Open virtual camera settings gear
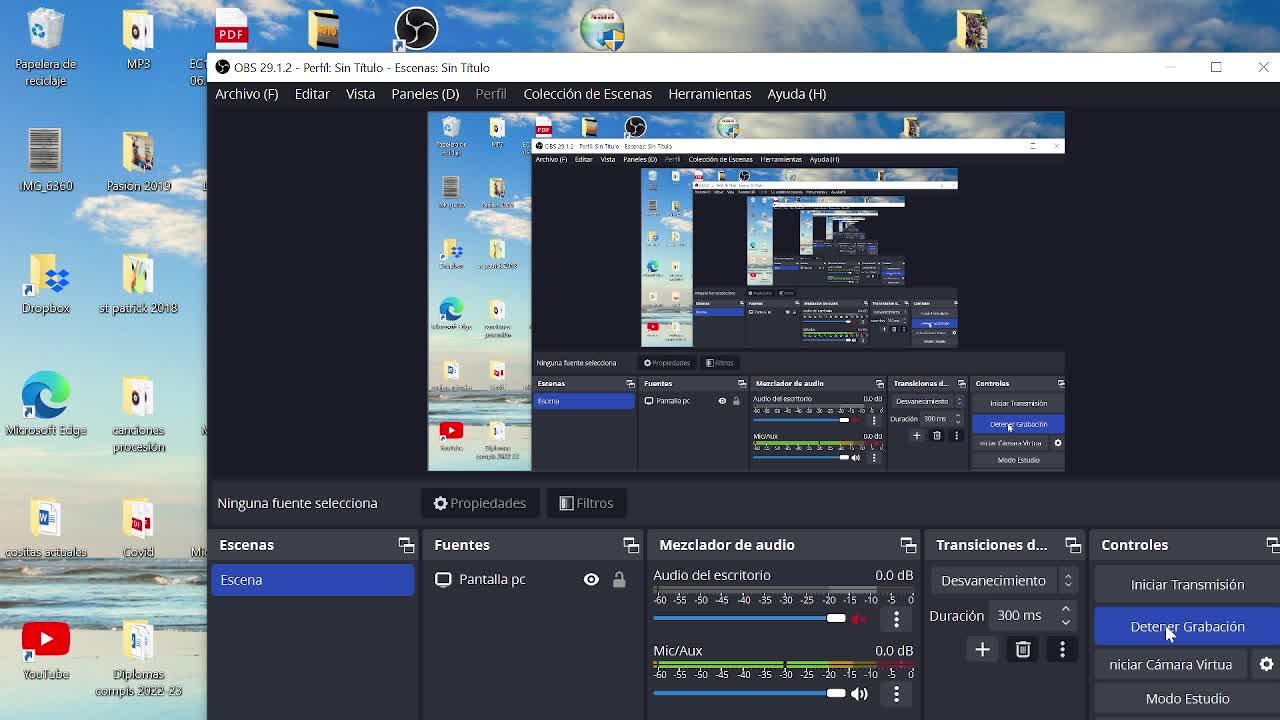This screenshot has width=1280, height=720. tap(1266, 665)
